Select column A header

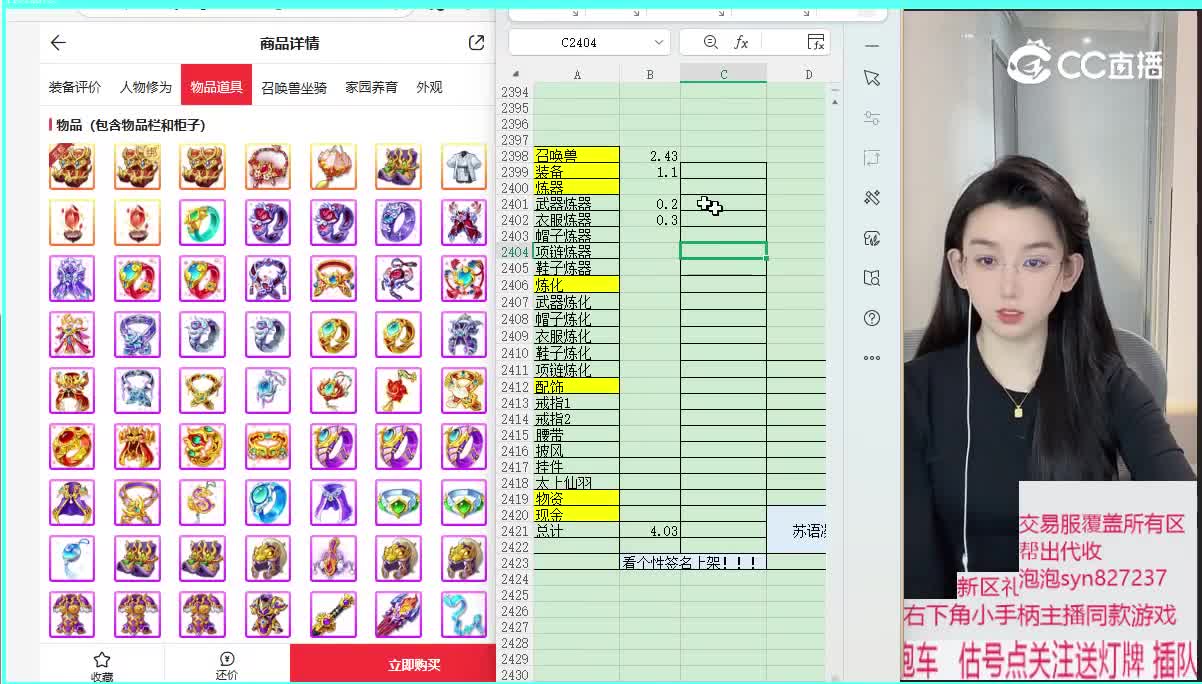[577, 74]
